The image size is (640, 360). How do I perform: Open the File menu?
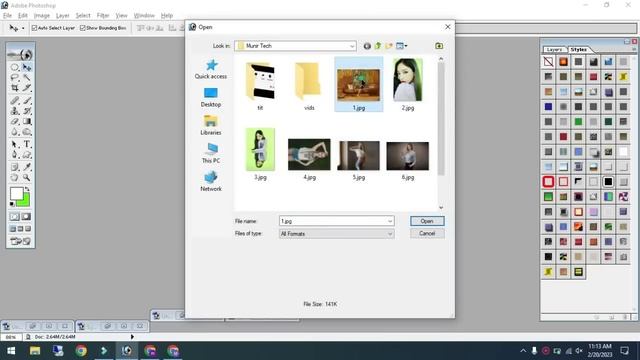(x=7, y=16)
